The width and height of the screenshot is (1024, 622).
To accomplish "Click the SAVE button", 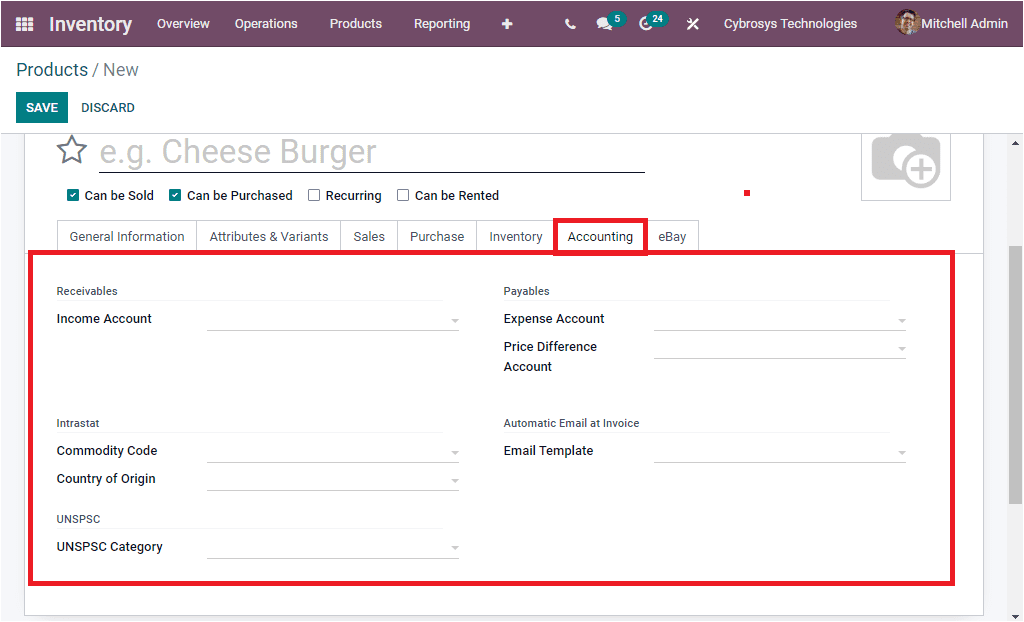I will tap(41, 107).
